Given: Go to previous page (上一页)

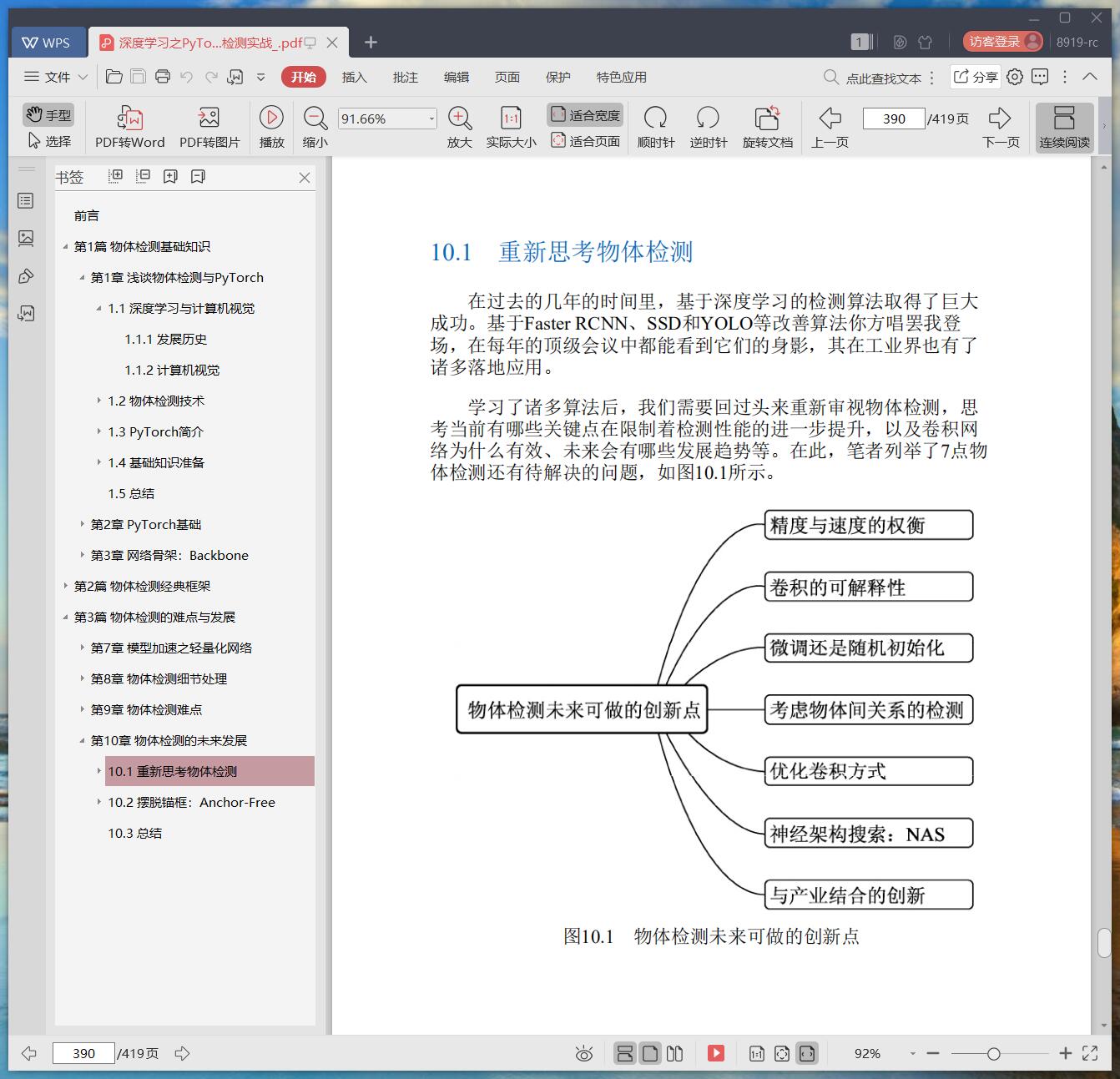Looking at the screenshot, I should 830,127.
